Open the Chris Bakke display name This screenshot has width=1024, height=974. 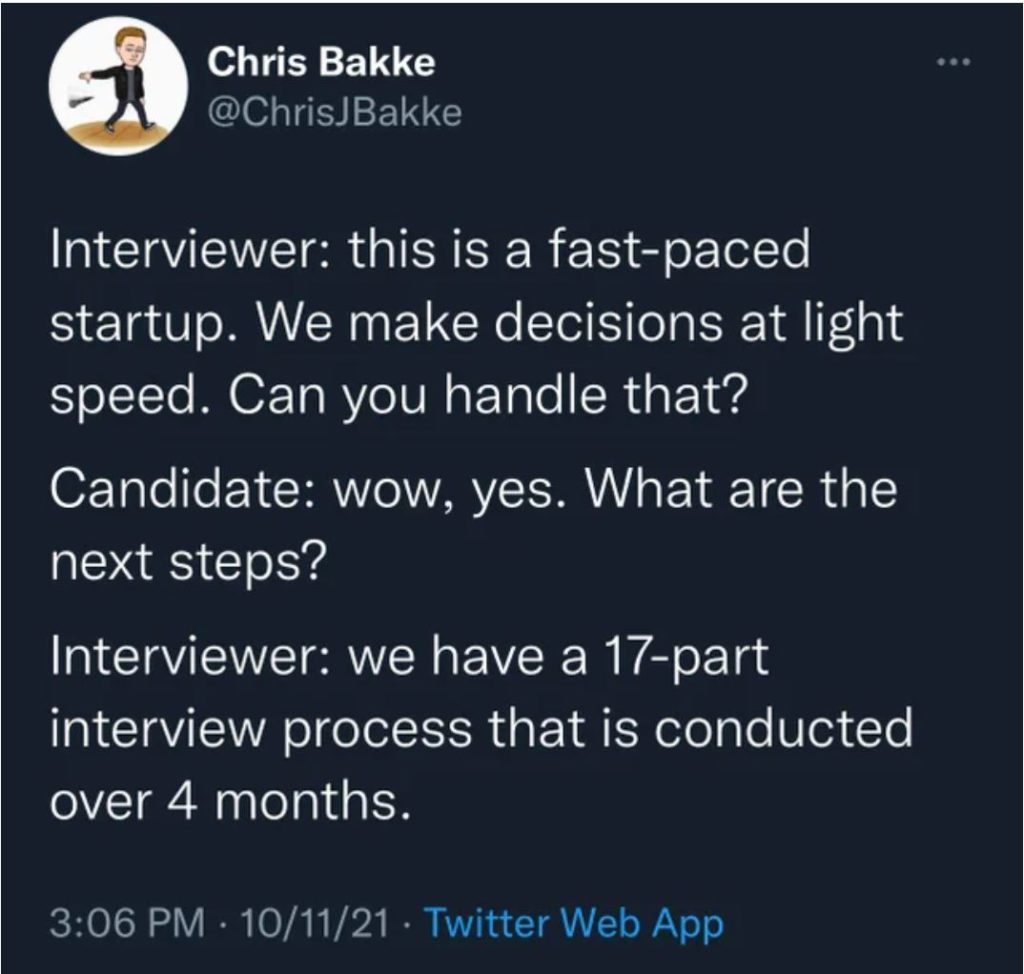(x=321, y=63)
